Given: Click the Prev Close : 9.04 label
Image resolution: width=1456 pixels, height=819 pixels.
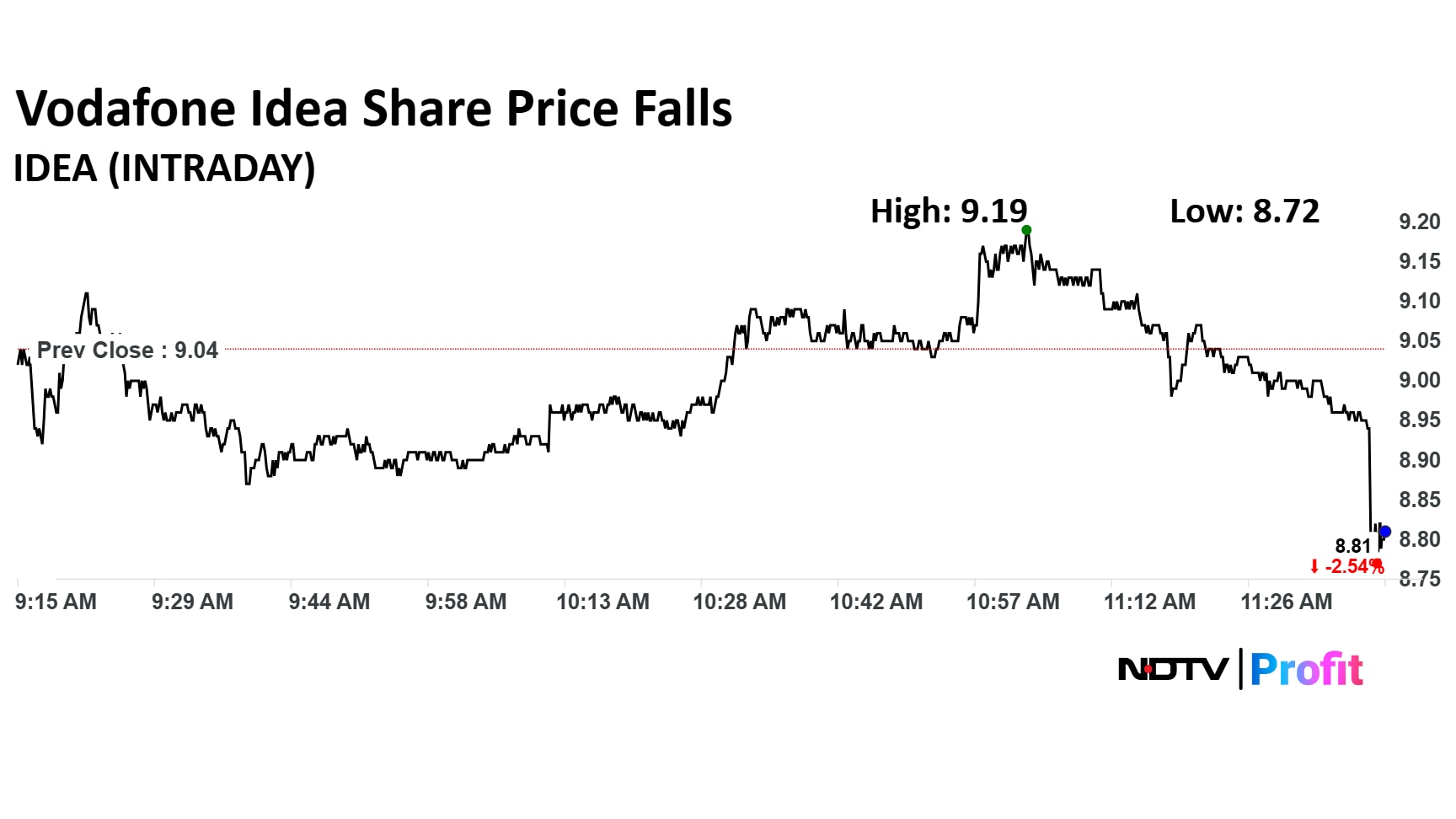Looking at the screenshot, I should click(x=127, y=350).
